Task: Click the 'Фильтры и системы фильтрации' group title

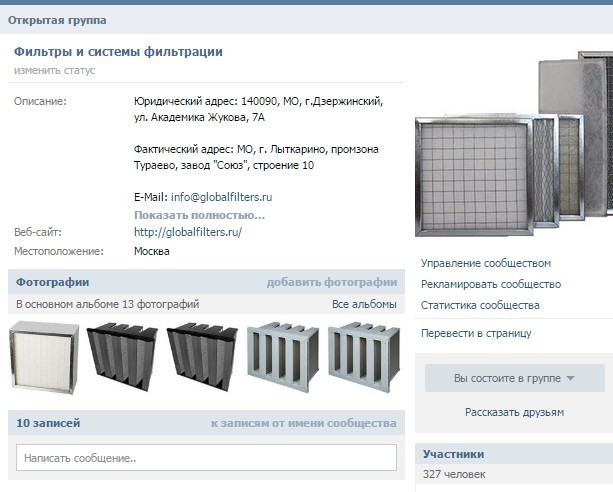Action: coord(118,52)
